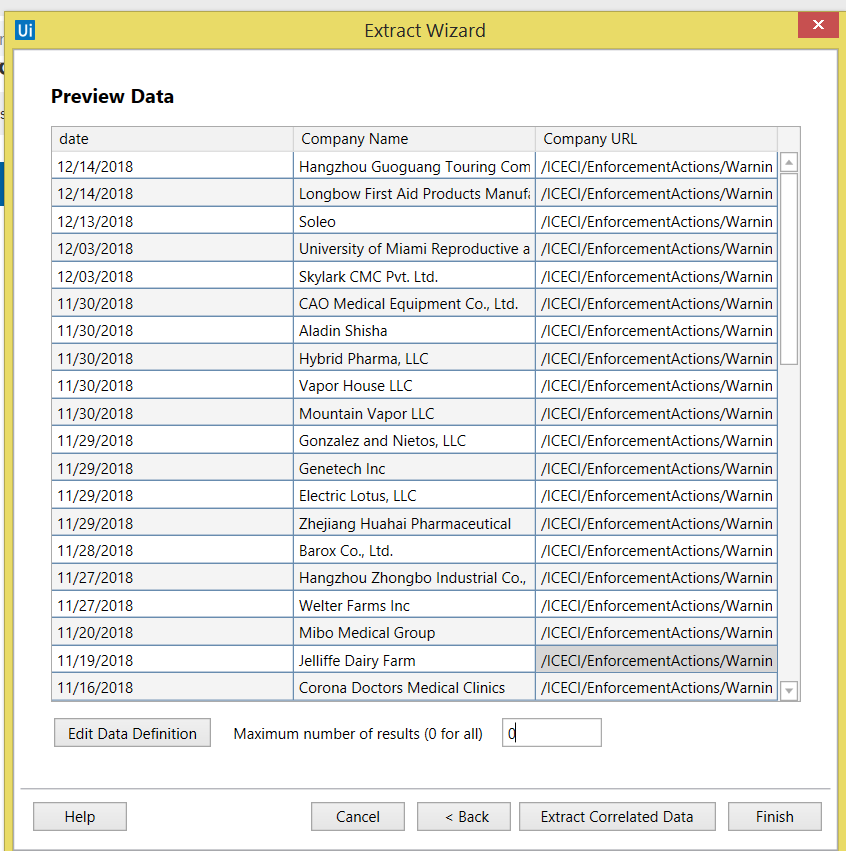Select CAO Medical Equipment Co., Ltd. cell
Viewport: 846px width, 851px height.
pos(414,303)
